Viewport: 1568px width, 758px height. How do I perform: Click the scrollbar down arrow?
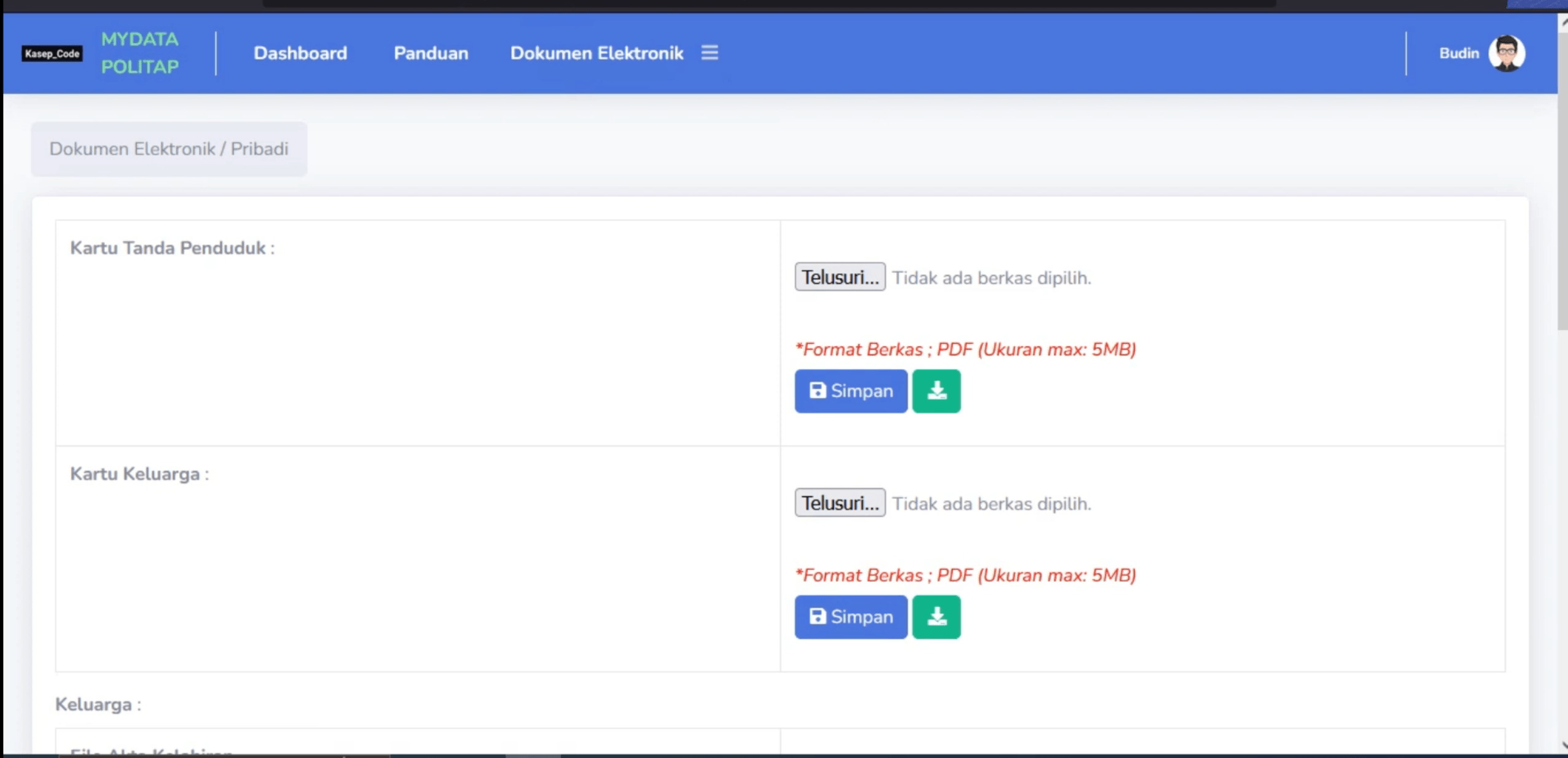pyautogui.click(x=1563, y=746)
